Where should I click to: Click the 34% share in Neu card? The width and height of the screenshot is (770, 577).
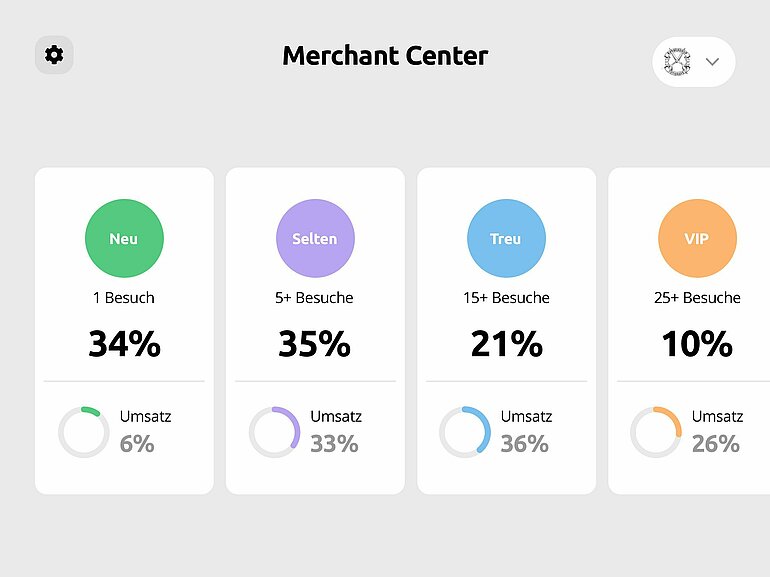point(124,344)
